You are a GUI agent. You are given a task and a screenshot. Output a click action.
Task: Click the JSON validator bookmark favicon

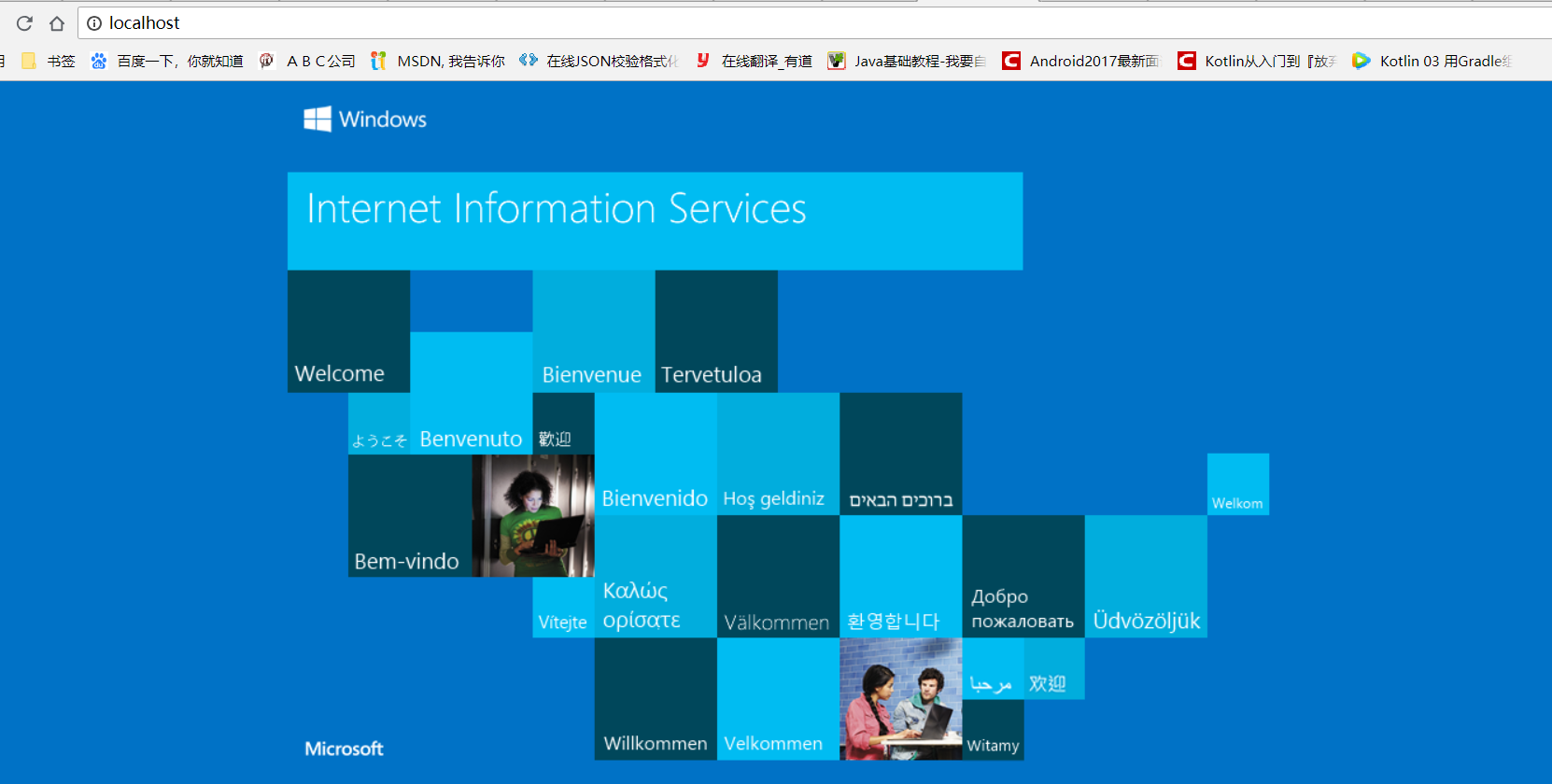click(529, 60)
